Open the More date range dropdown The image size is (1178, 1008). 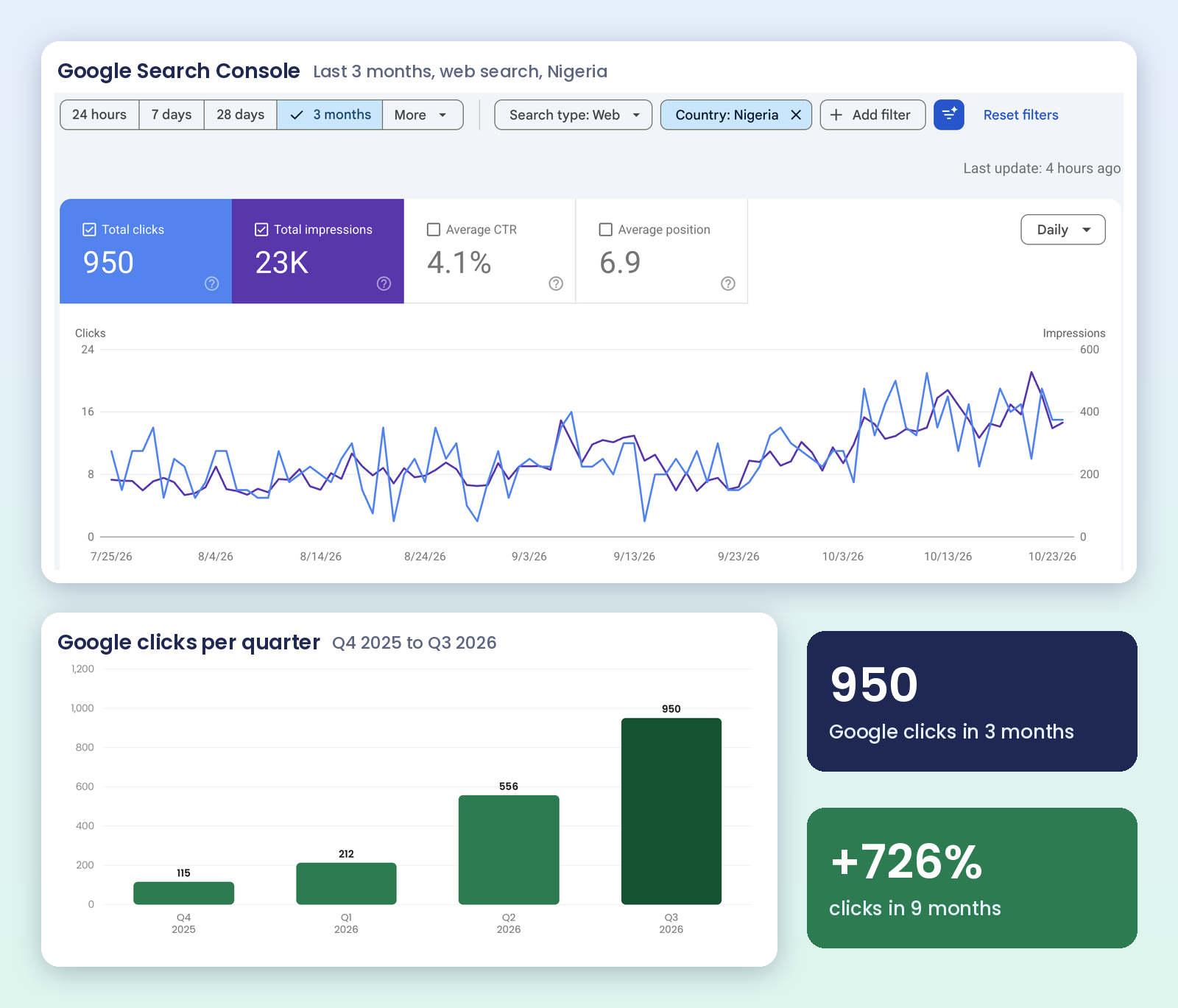[423, 115]
